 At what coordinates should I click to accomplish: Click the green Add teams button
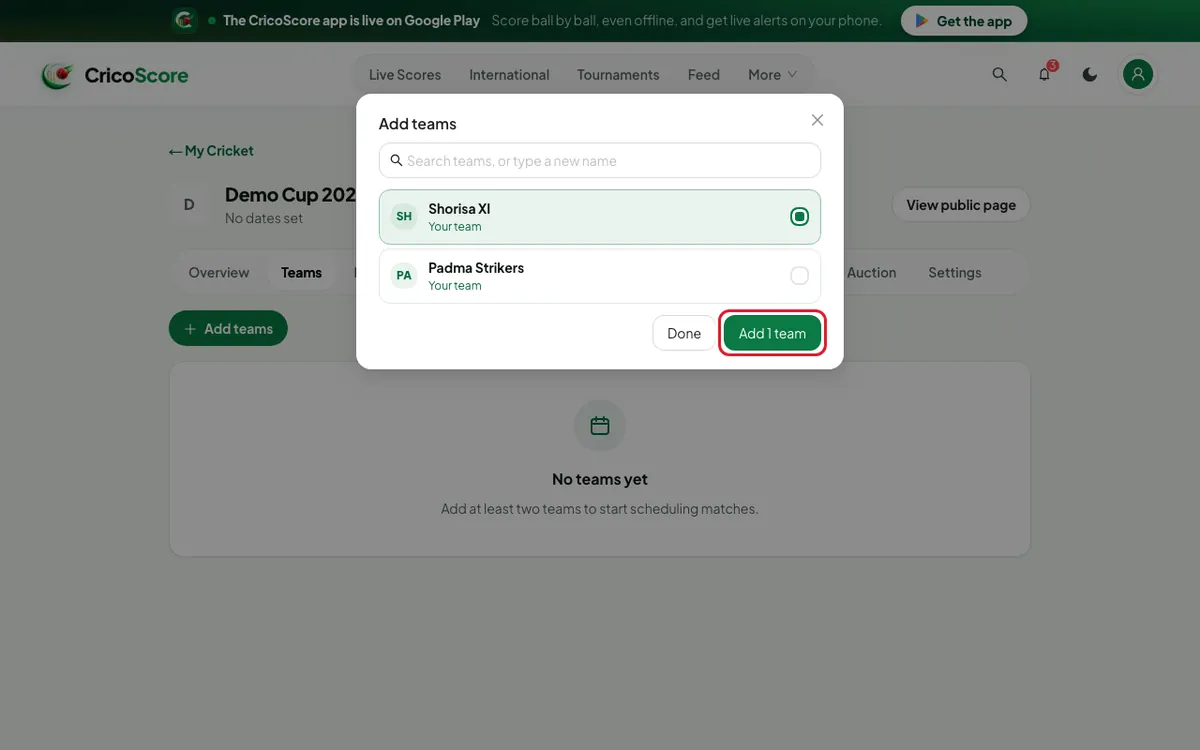228,328
